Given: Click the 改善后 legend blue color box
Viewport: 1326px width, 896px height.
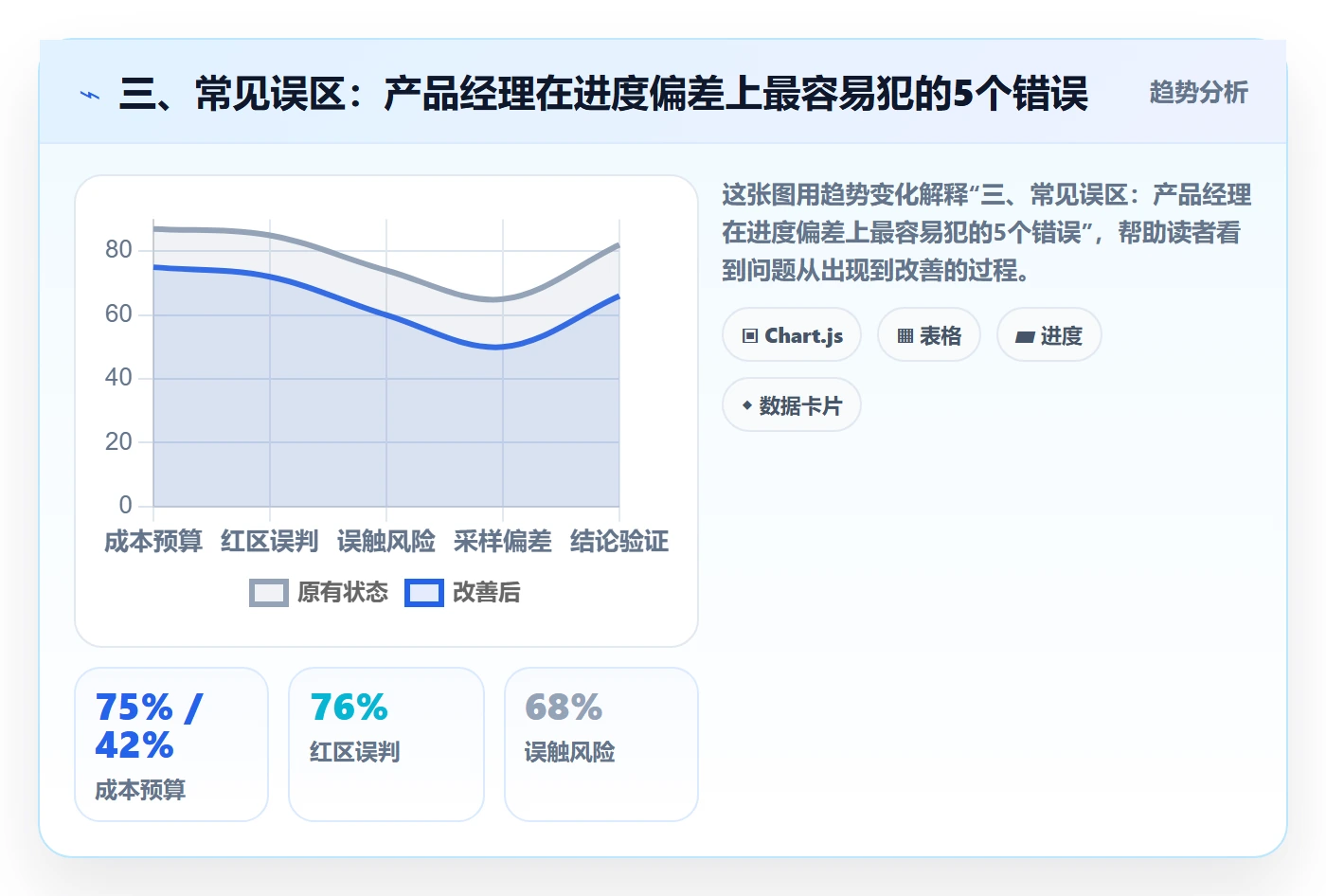Looking at the screenshot, I should 423,593.
